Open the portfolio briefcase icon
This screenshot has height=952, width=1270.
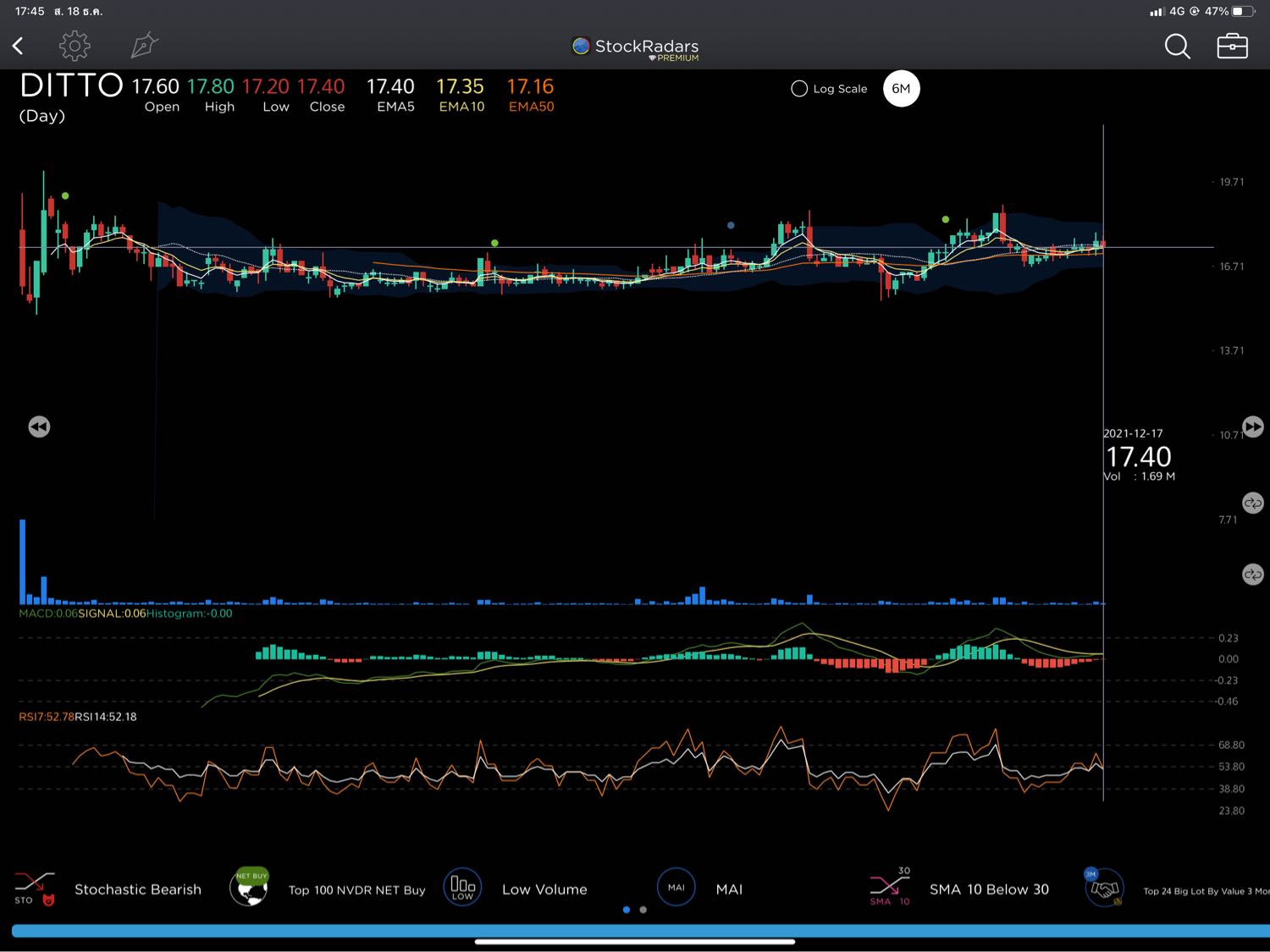coord(1232,47)
